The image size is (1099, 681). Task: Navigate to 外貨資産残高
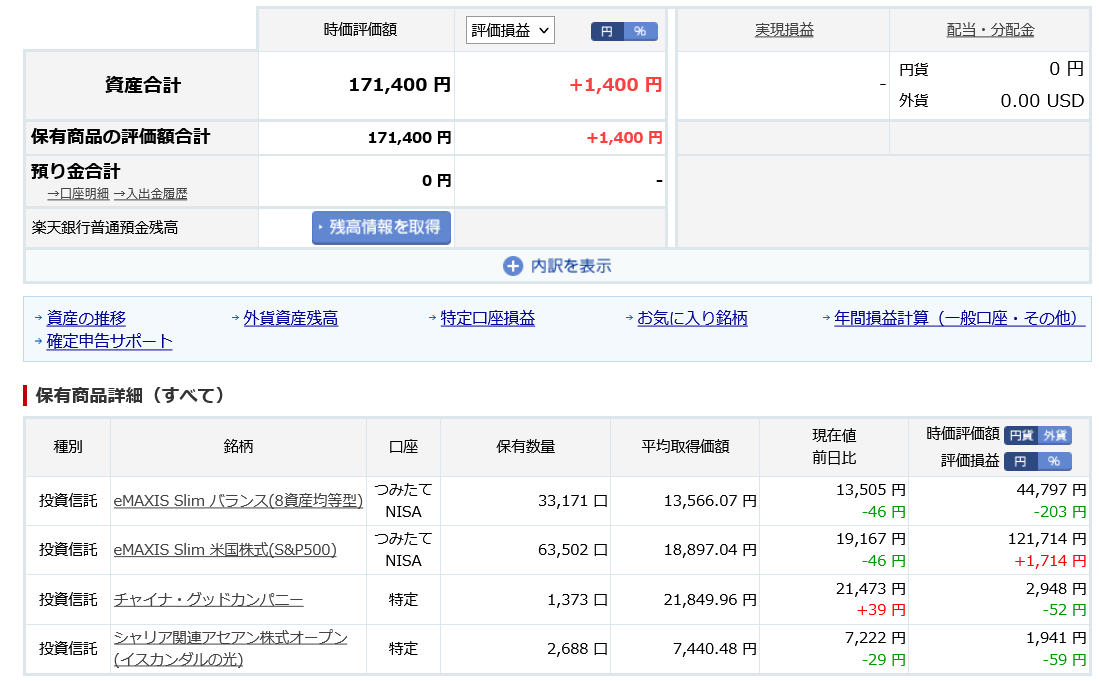[290, 318]
